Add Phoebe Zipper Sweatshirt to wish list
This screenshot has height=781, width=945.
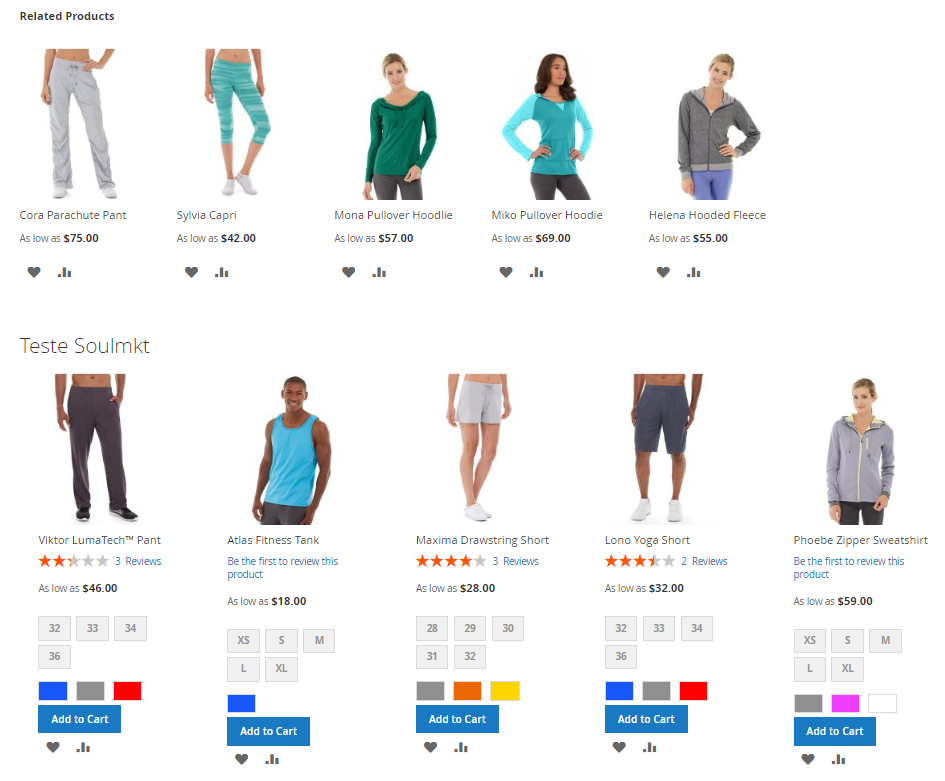tap(808, 759)
